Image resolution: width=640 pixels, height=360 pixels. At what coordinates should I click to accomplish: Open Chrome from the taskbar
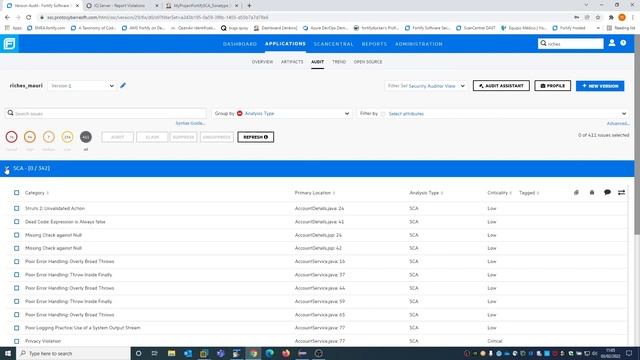253,353
